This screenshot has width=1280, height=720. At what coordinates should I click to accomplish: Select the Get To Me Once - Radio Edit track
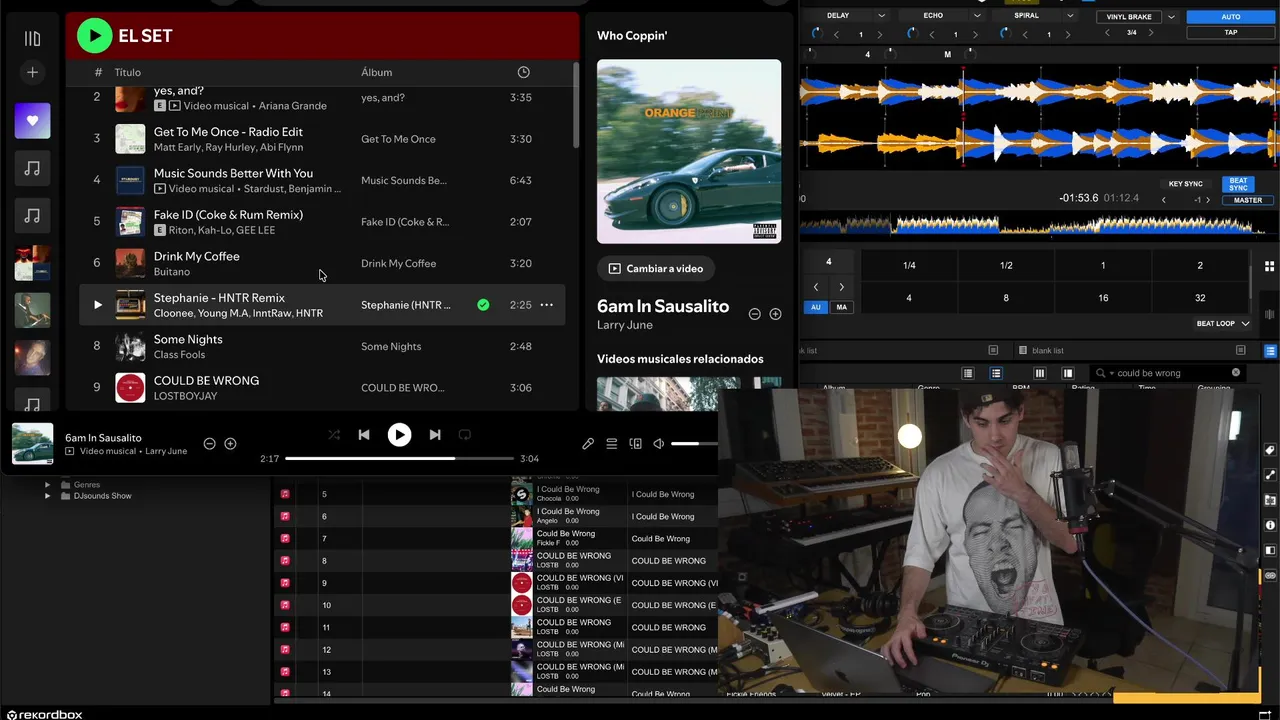tap(322, 139)
